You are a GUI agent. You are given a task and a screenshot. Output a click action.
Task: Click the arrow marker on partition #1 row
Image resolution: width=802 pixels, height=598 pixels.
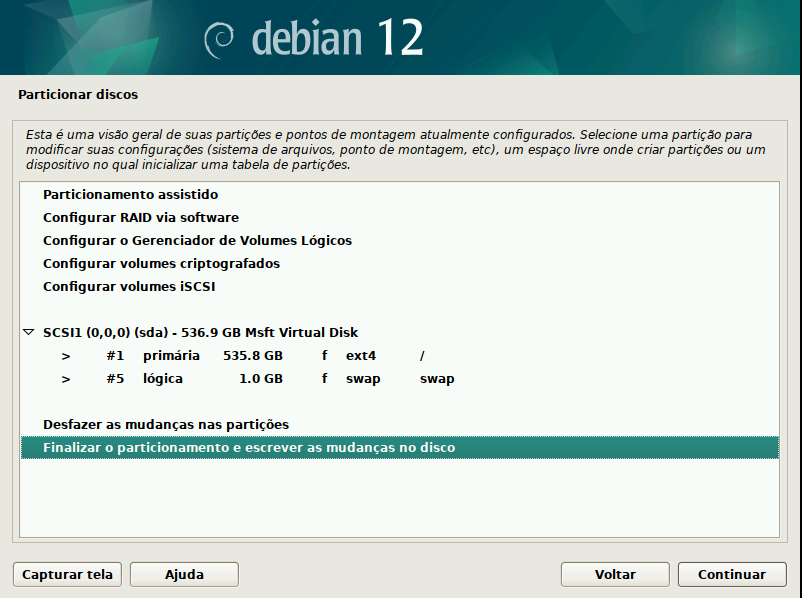click(x=65, y=356)
